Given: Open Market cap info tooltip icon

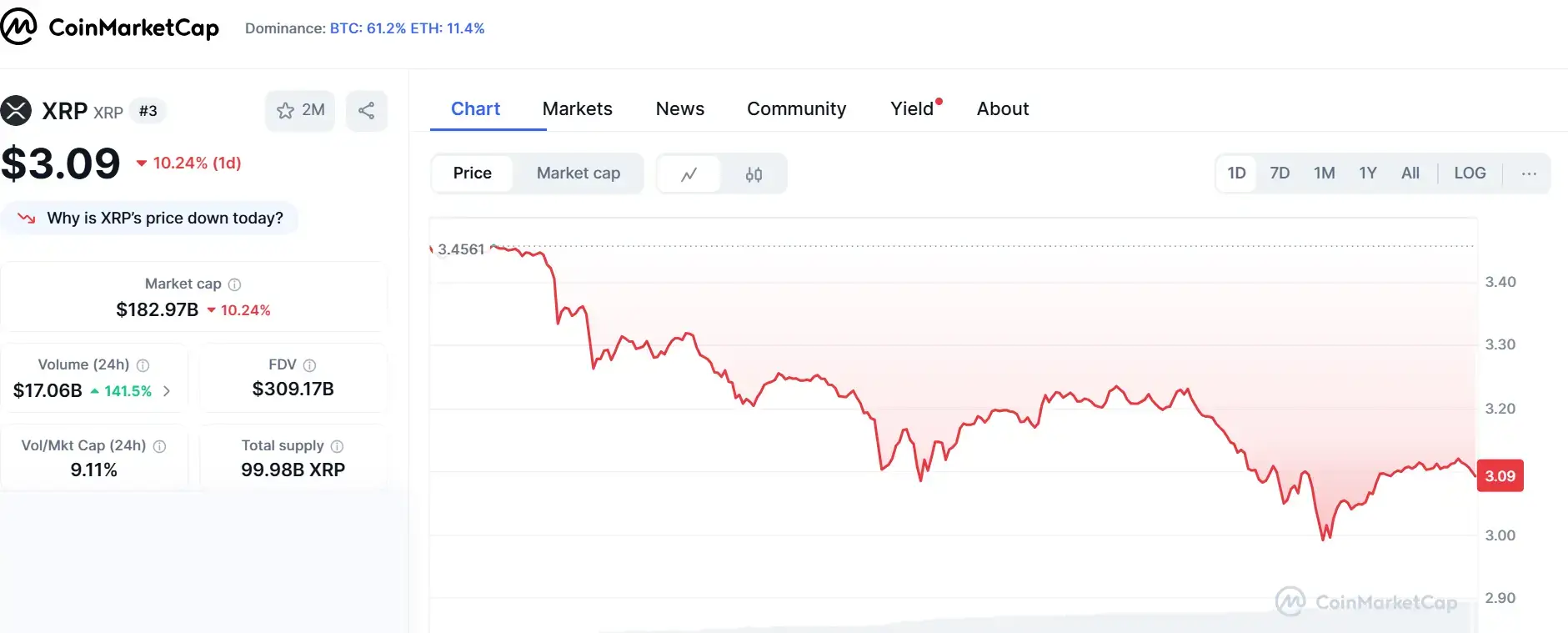Looking at the screenshot, I should 235,284.
